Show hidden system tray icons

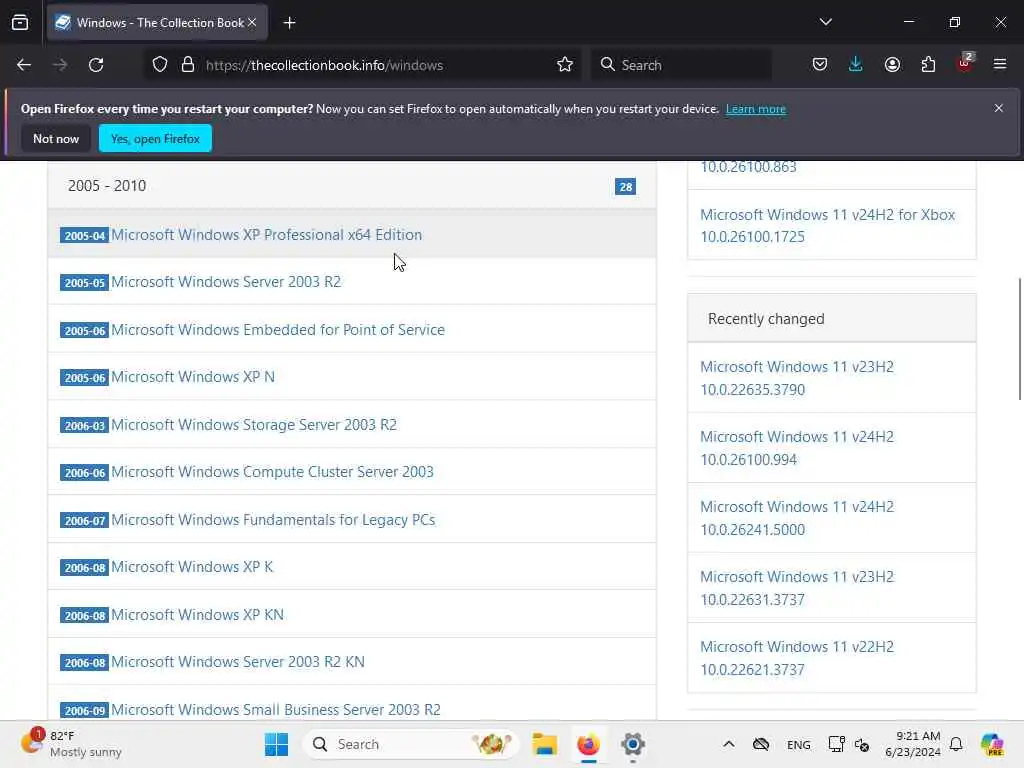[x=729, y=744]
